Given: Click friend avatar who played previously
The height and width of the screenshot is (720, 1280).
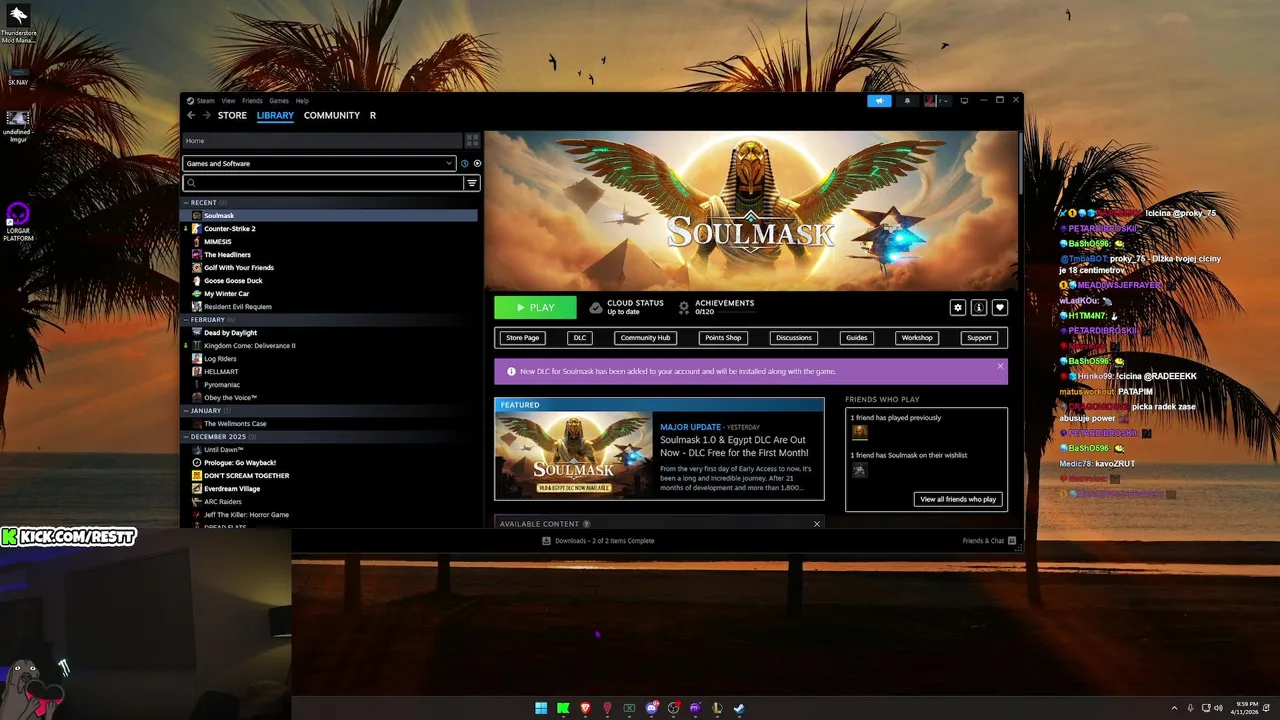Looking at the screenshot, I should coord(859,432).
